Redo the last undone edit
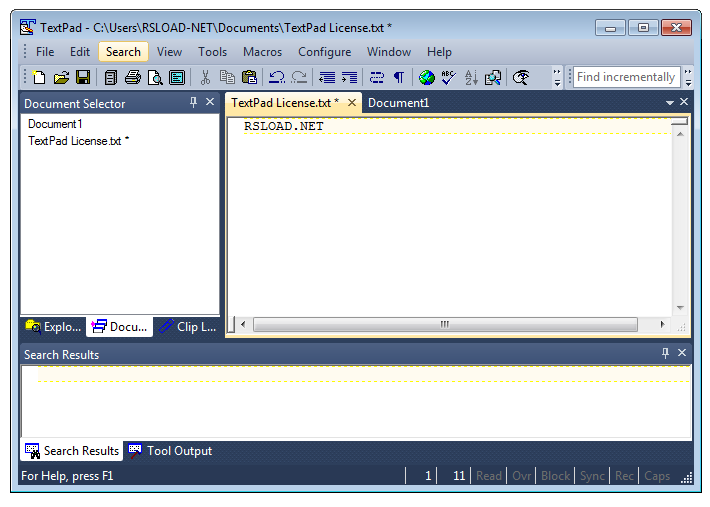This screenshot has width=710, height=507. tap(299, 77)
